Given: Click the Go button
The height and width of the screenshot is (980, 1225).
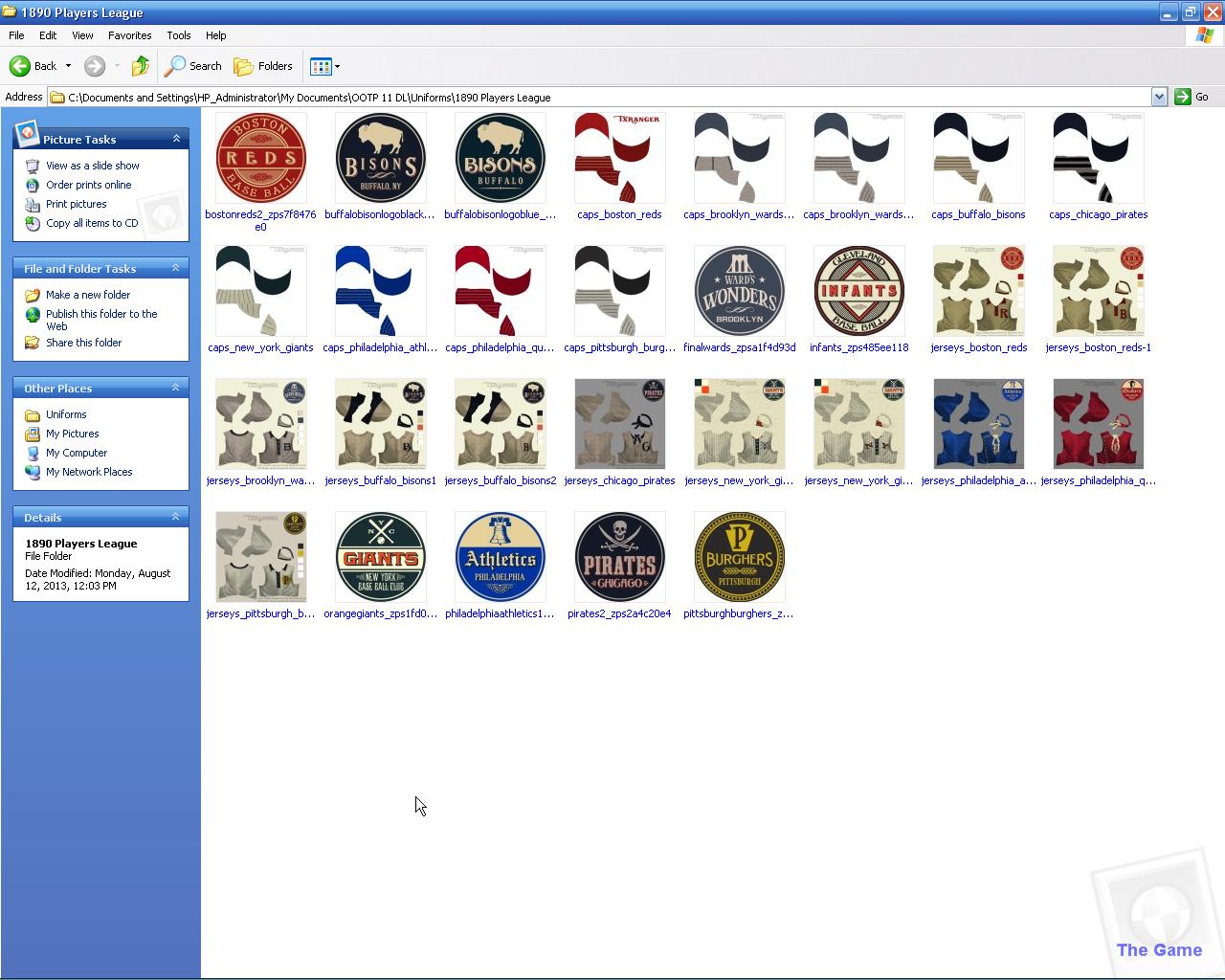Looking at the screenshot, I should (x=1192, y=97).
